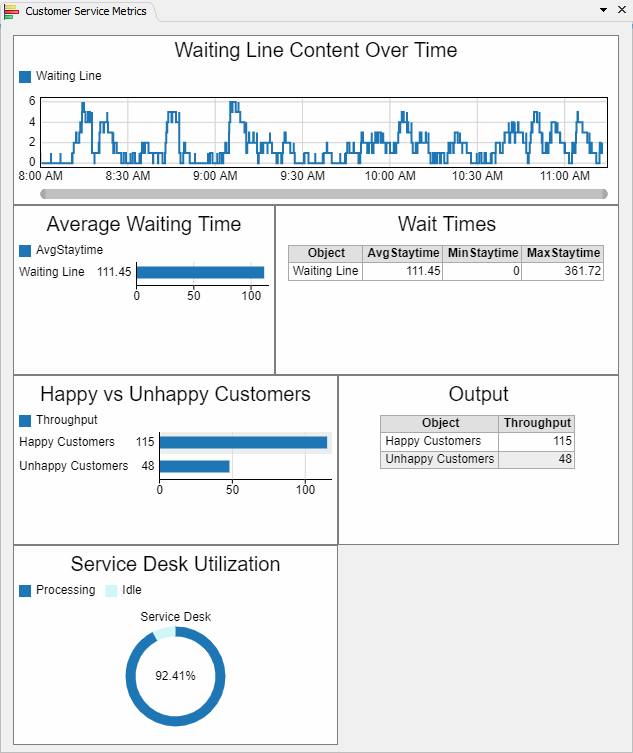Viewport: 633px width, 753px height.
Task: Toggle the AvgStaytime legend swatch
Action: (x=25, y=250)
